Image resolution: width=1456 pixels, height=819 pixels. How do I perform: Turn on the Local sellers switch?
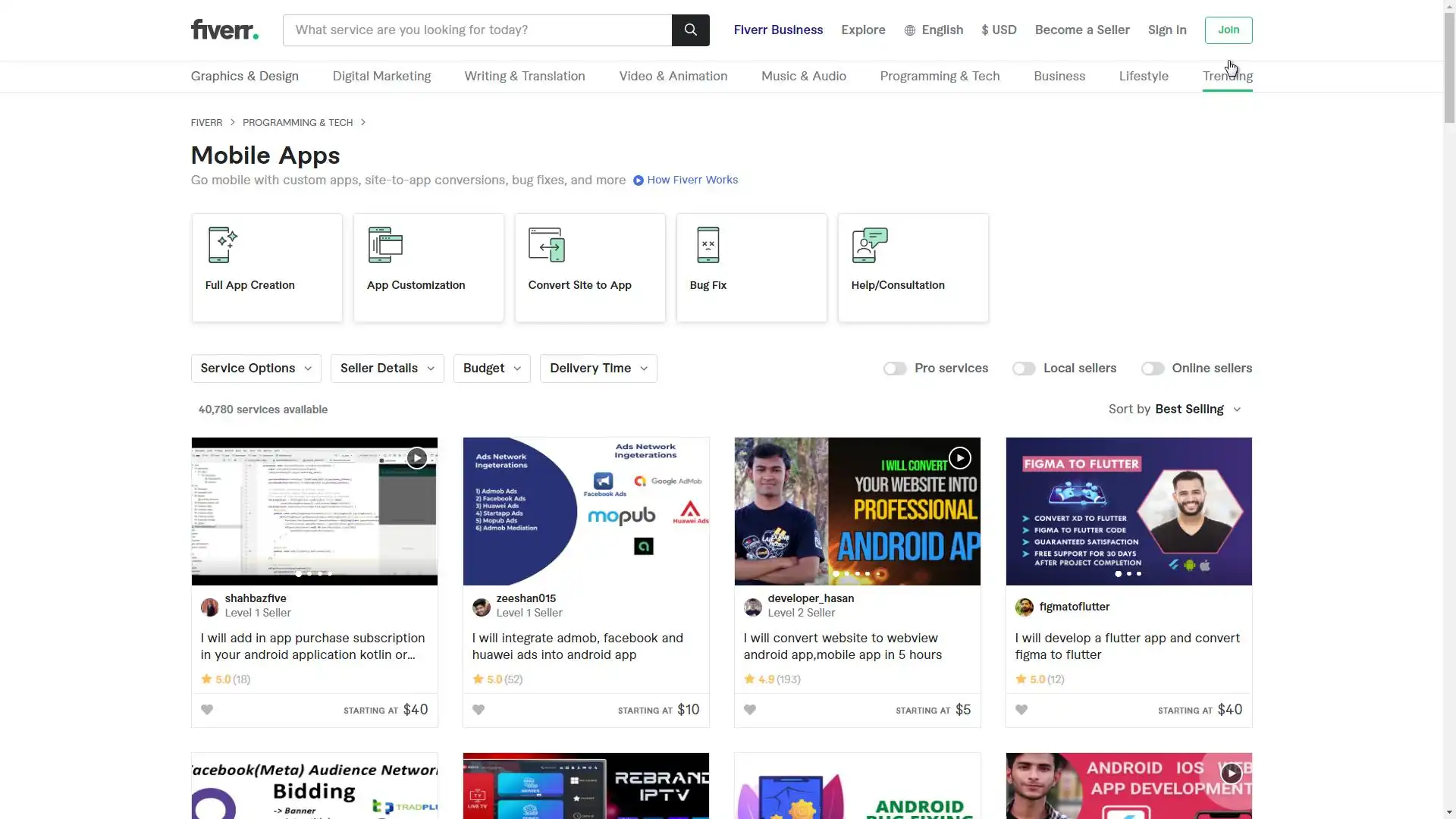click(1024, 369)
